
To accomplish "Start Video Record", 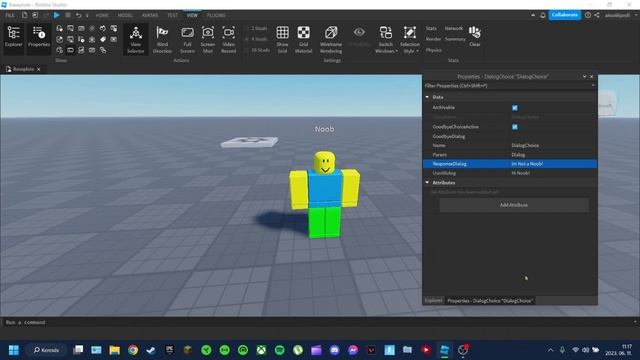I will 229,39.
